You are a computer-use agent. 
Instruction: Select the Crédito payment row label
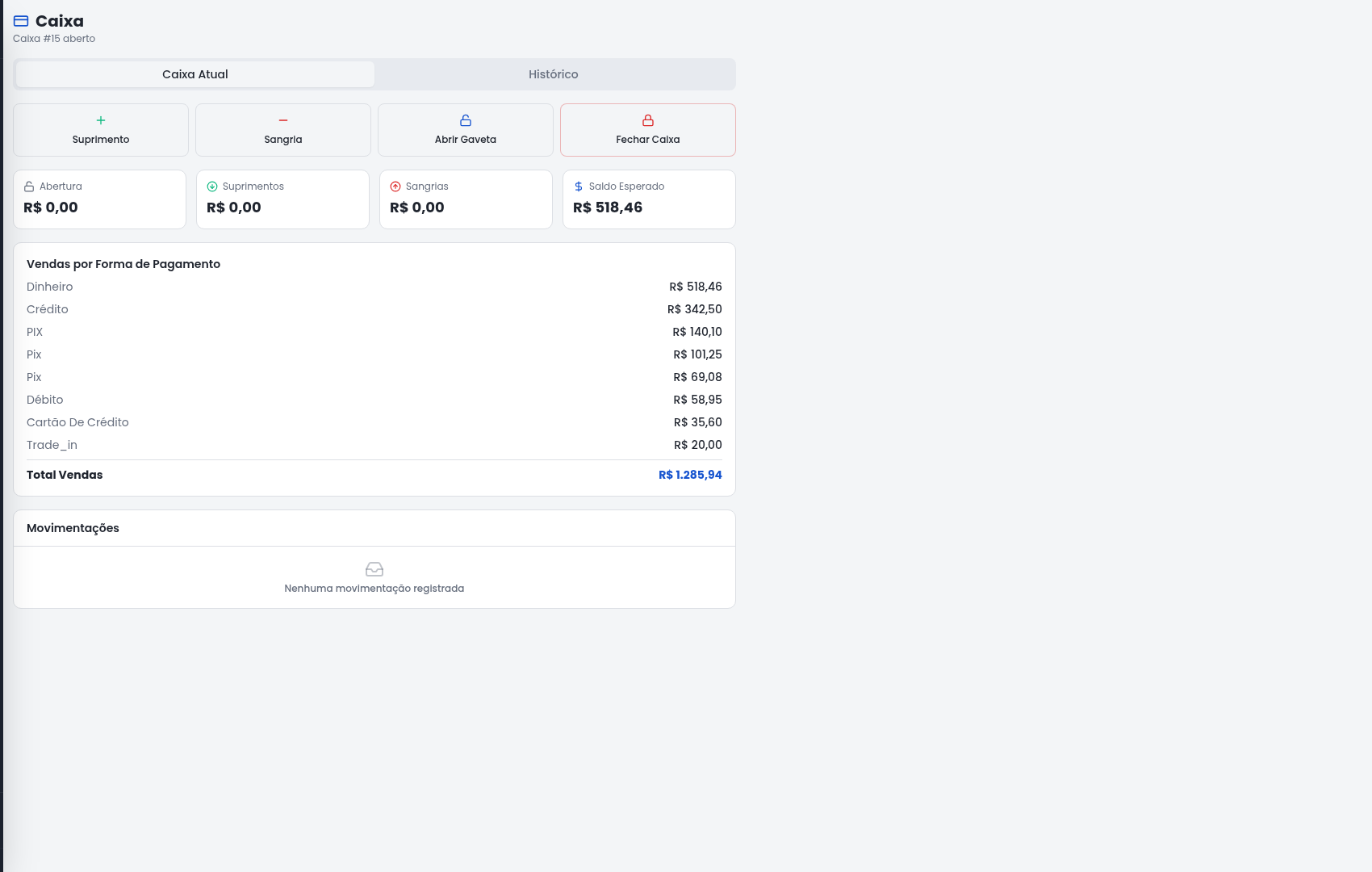(48, 309)
